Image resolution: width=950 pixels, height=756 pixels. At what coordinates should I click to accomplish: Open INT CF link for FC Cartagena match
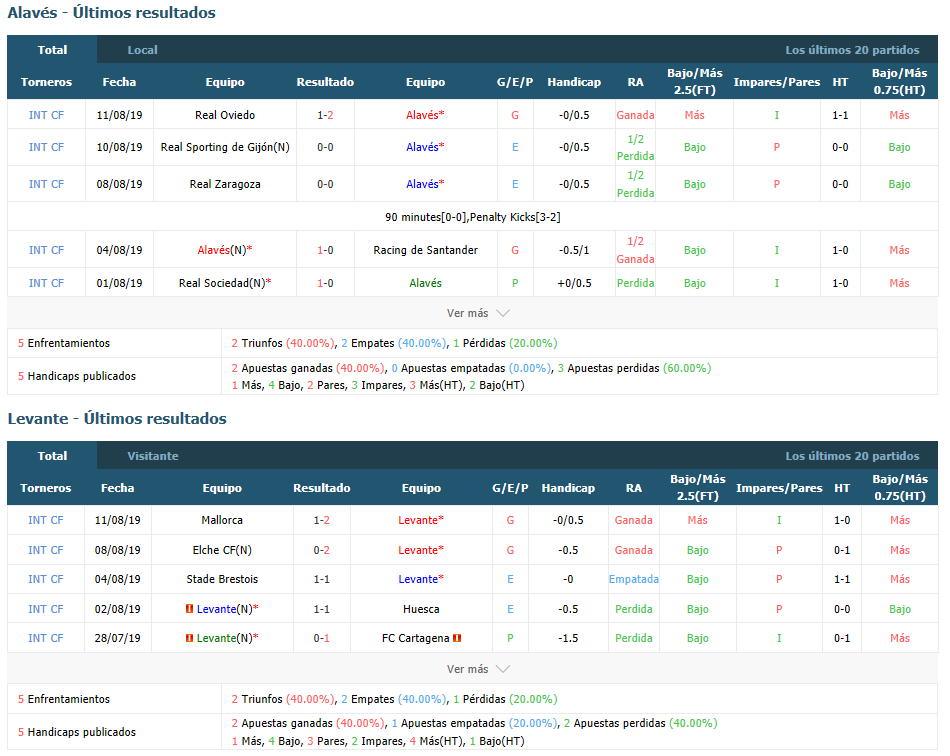click(45, 638)
